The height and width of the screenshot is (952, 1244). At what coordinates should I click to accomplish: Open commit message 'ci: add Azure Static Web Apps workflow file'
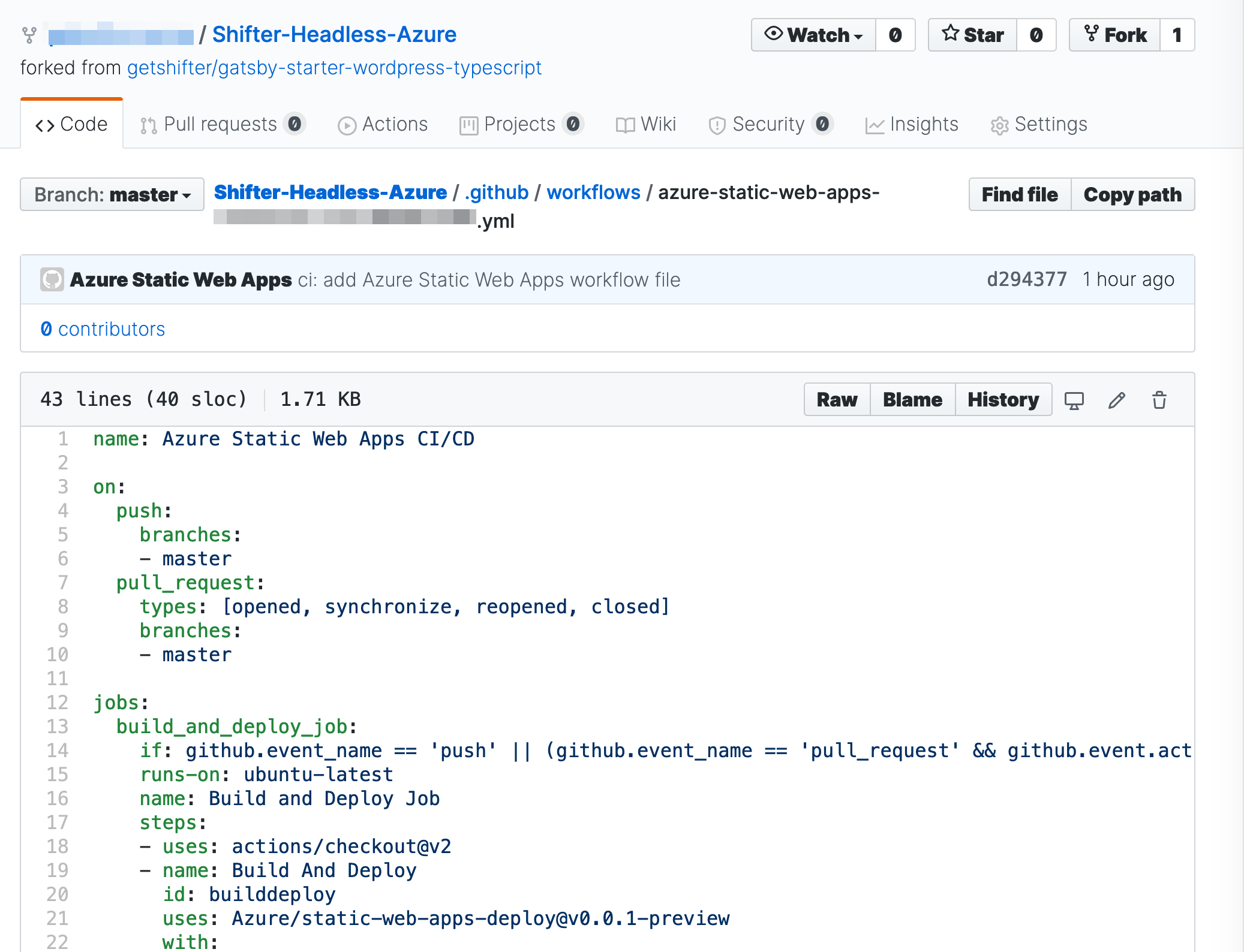tap(489, 280)
